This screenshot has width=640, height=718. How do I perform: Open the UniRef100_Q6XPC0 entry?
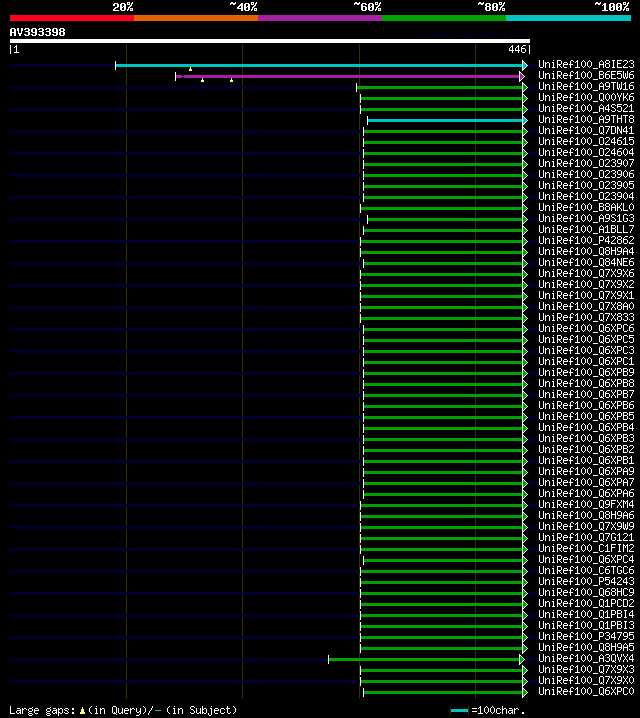pos(586,691)
